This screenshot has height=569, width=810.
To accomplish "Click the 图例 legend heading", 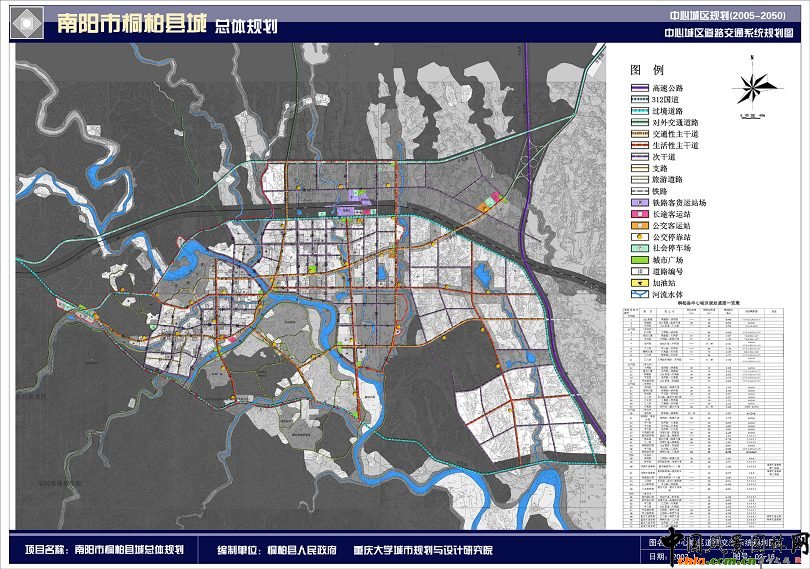I will [x=646, y=70].
